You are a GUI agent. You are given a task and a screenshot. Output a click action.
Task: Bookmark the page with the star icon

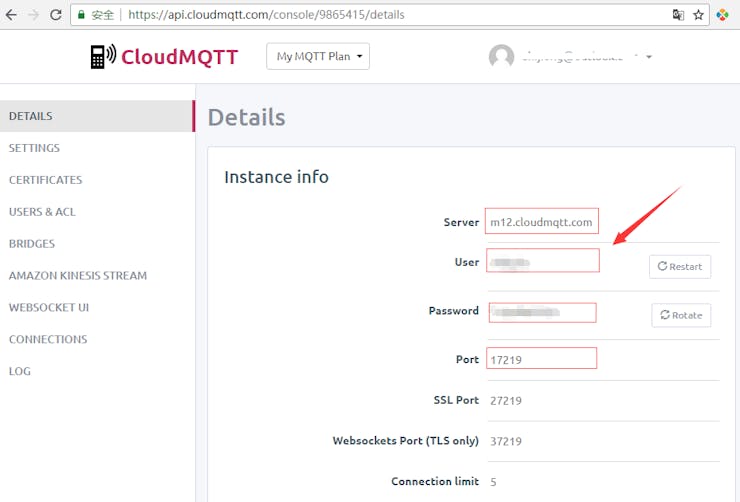698,15
